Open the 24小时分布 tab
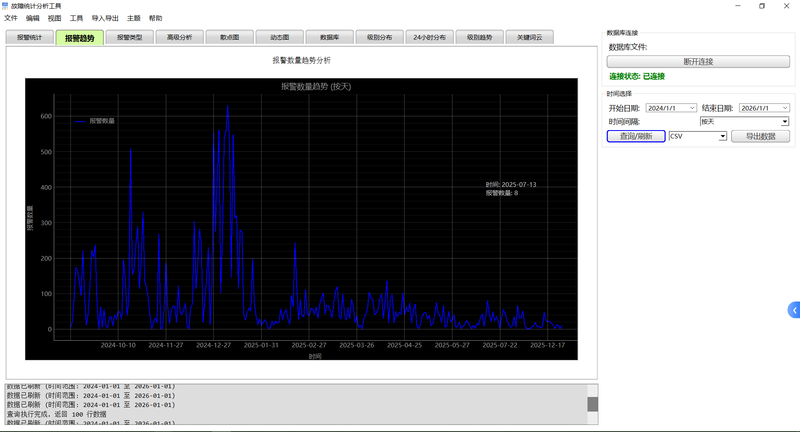Image resolution: width=800 pixels, height=432 pixels. pyautogui.click(x=430, y=37)
